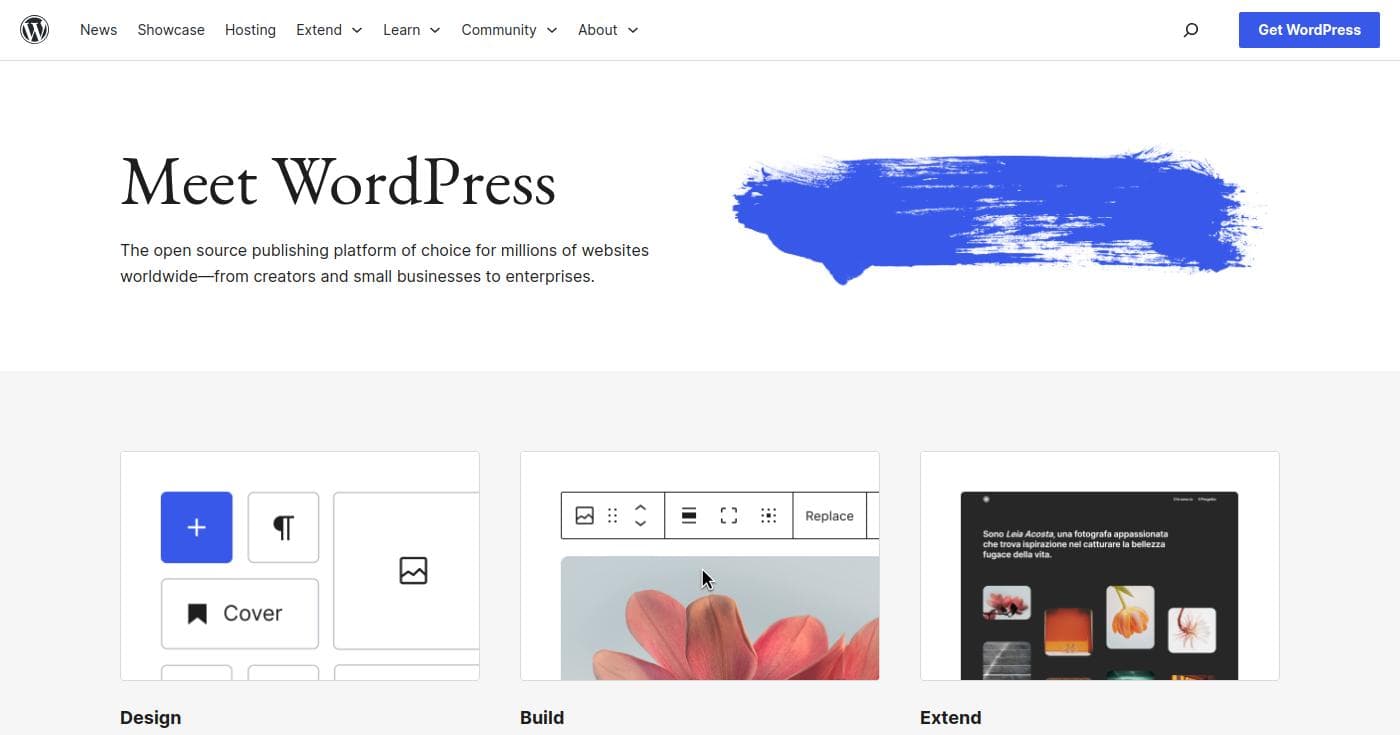Click the move block up/down arrows icon
This screenshot has height=735, width=1400.
tap(641, 515)
